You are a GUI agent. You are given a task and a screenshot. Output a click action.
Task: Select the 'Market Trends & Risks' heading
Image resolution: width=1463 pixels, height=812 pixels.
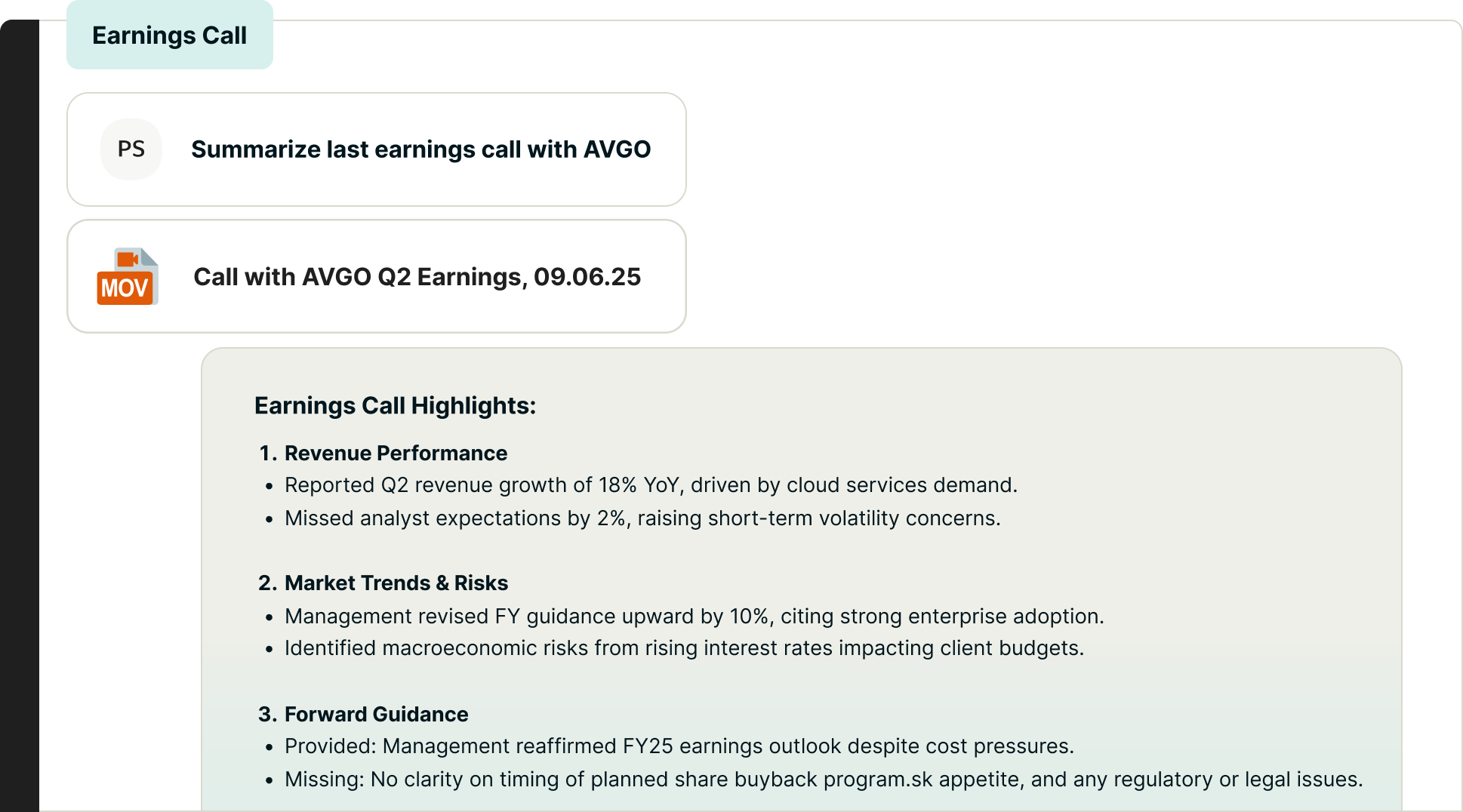396,583
